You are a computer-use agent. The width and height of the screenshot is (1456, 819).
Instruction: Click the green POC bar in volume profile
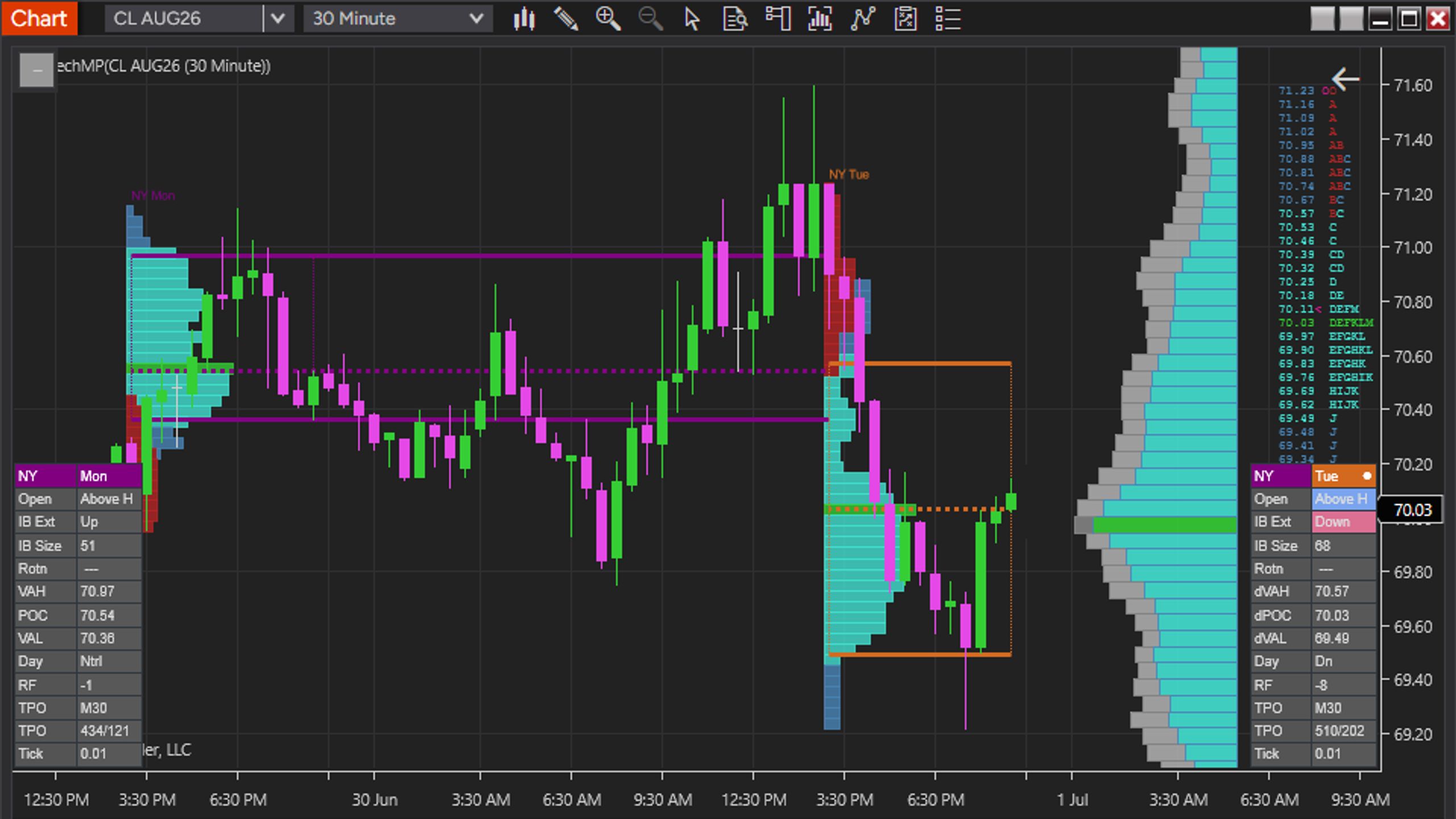1165,524
